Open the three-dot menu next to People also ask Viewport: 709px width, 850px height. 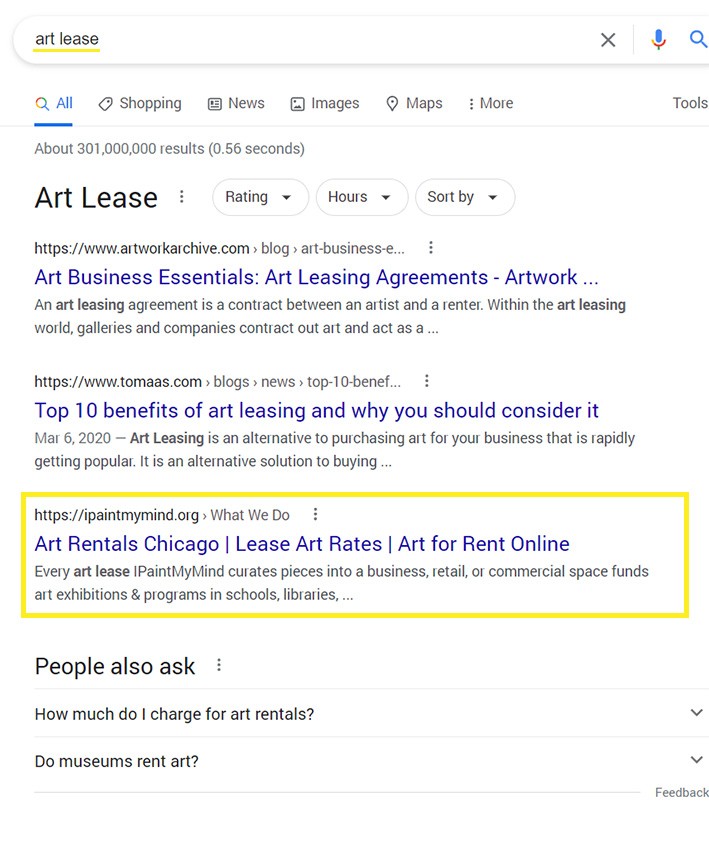[219, 666]
